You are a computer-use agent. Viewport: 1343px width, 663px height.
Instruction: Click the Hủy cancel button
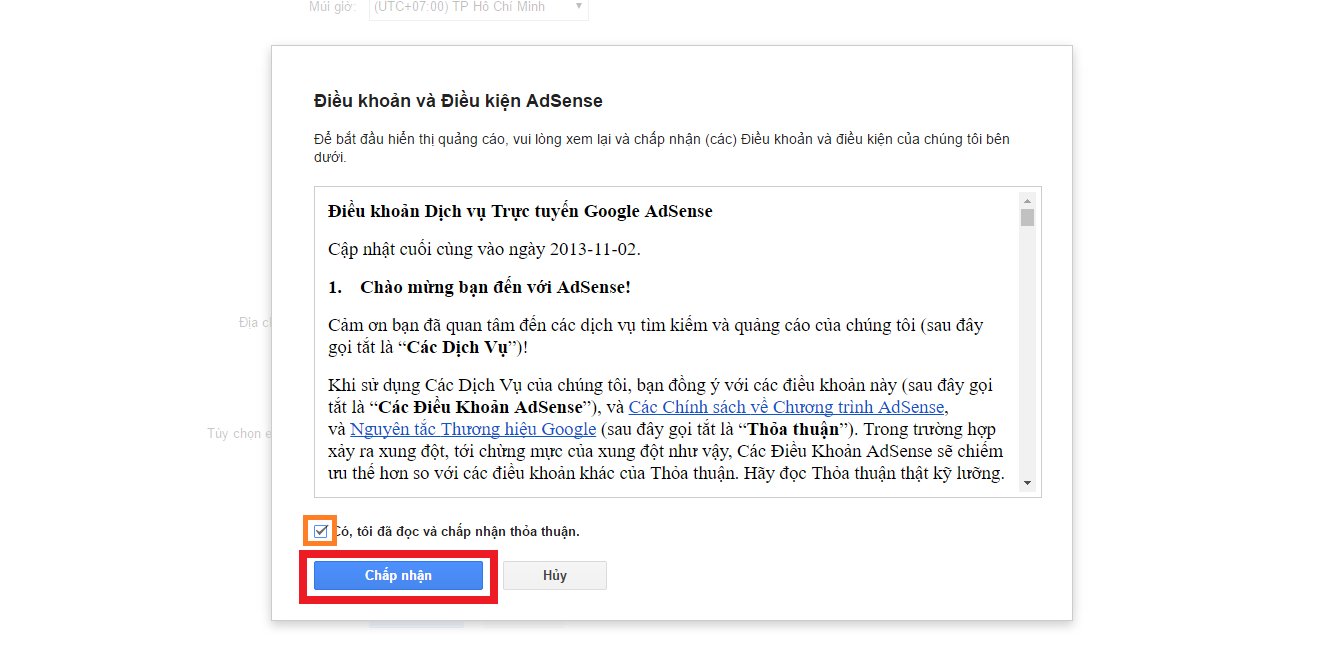click(555, 575)
